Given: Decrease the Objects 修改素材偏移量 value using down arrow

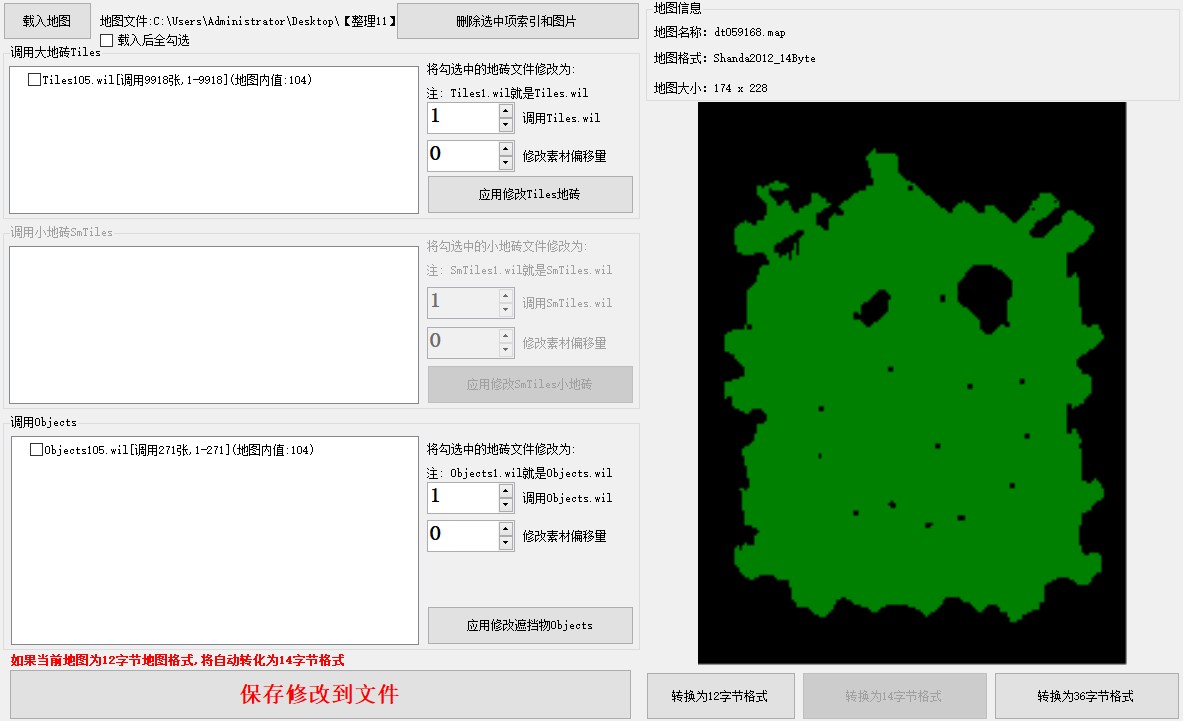Looking at the screenshot, I should tap(506, 543).
